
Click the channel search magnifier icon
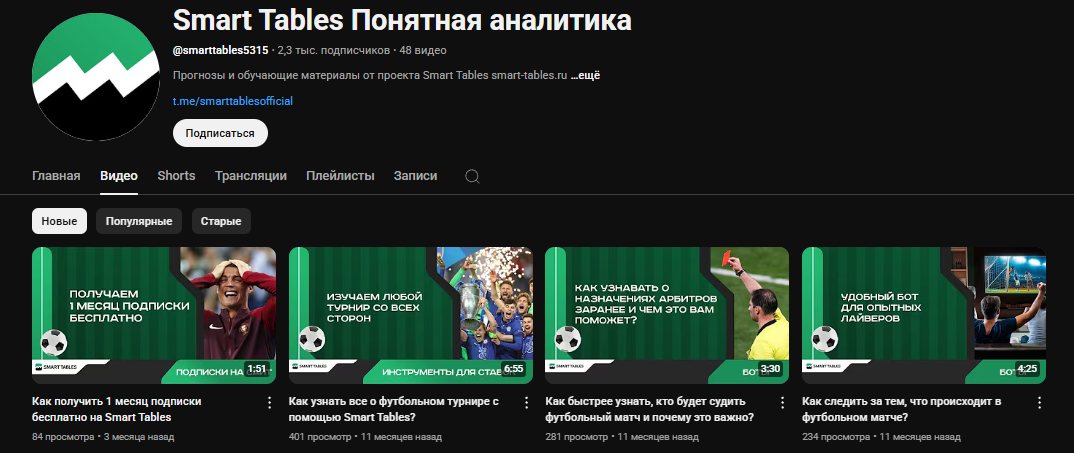pos(472,176)
